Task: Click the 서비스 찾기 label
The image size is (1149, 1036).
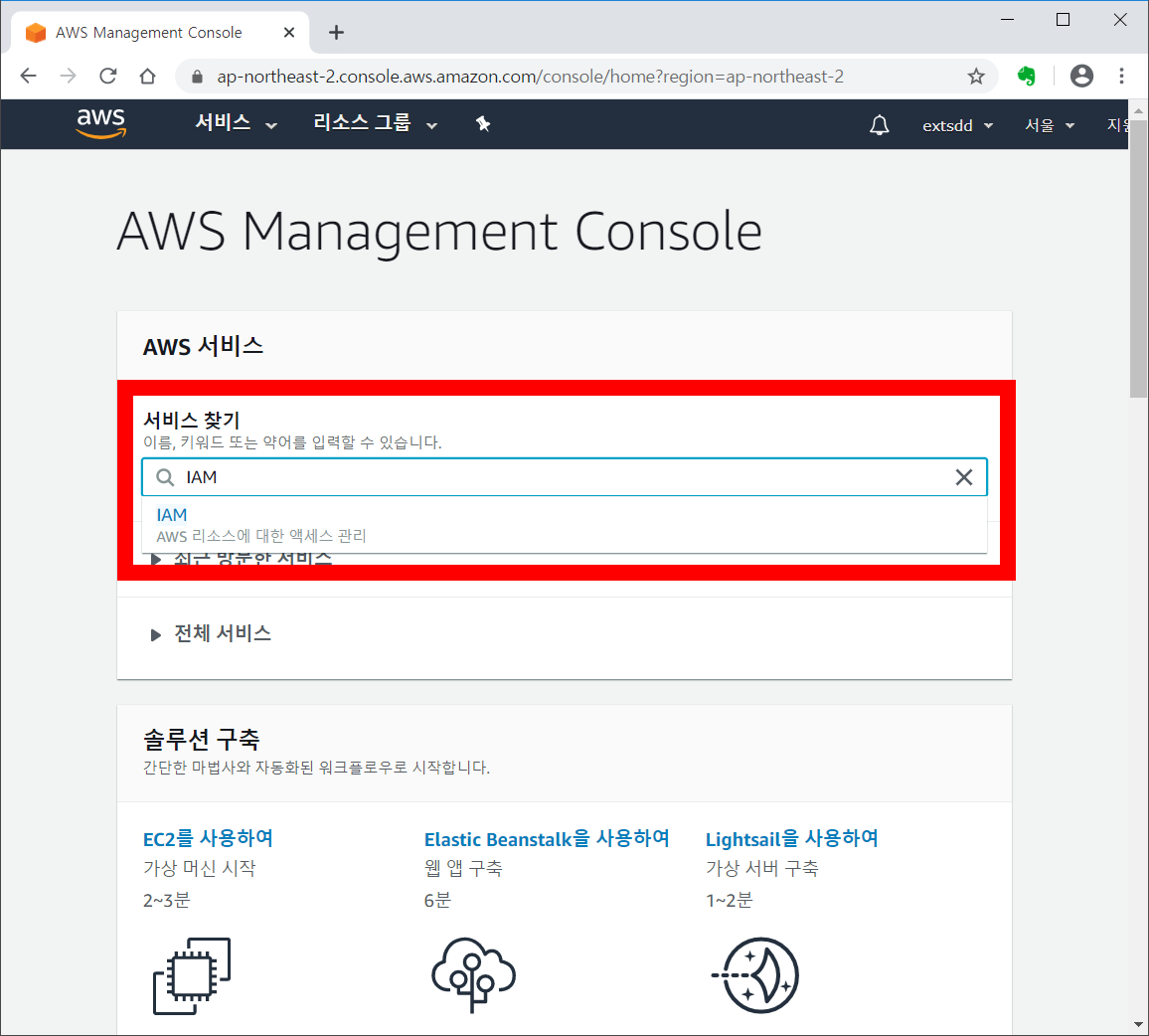Action: pyautogui.click(x=191, y=421)
